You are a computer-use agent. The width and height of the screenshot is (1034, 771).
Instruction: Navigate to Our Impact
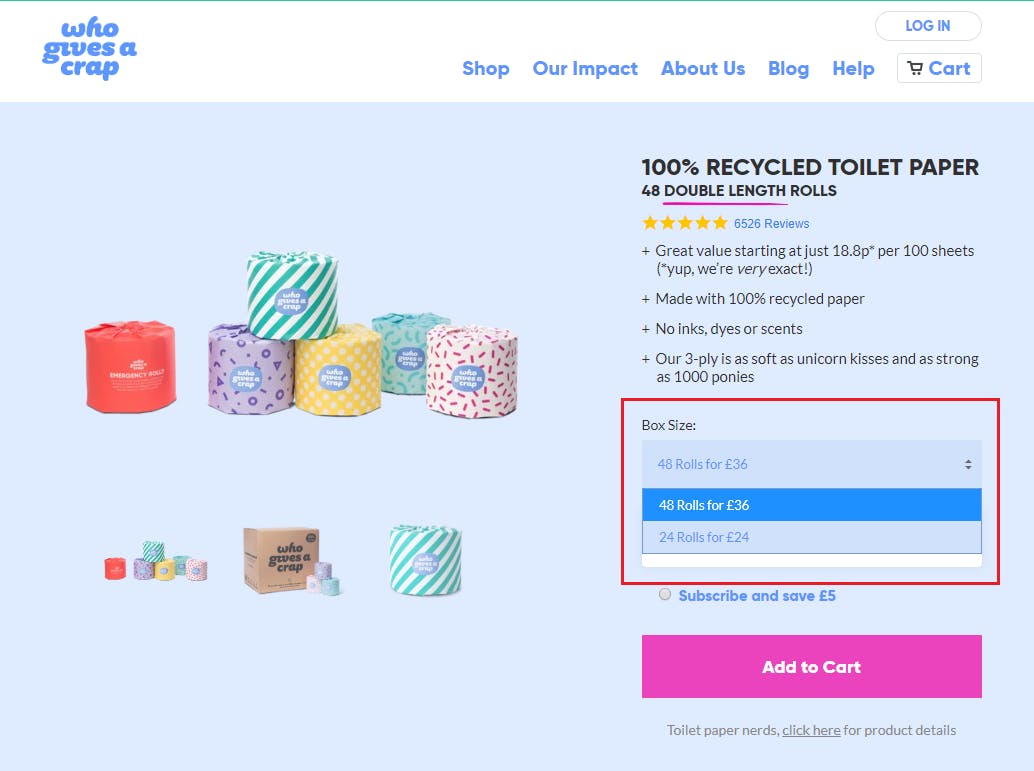click(585, 68)
